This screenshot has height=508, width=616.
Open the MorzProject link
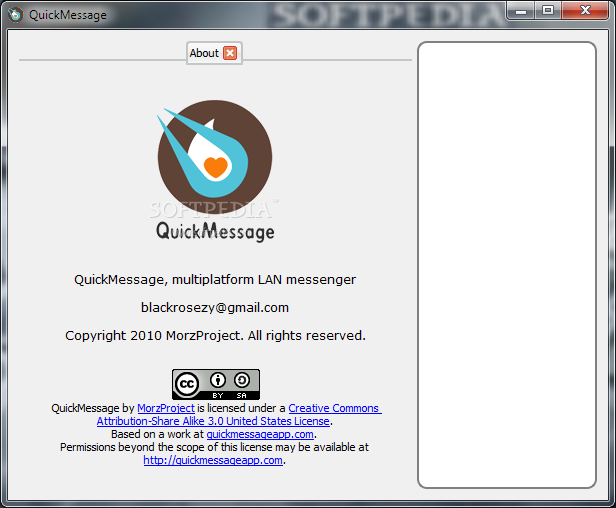click(x=166, y=408)
